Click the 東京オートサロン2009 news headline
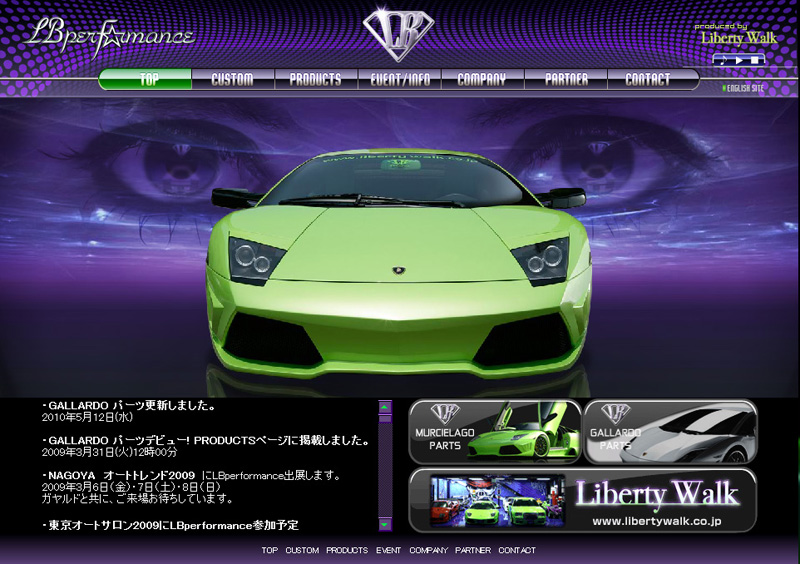Image resolution: width=800 pixels, height=564 pixels. pos(170,525)
